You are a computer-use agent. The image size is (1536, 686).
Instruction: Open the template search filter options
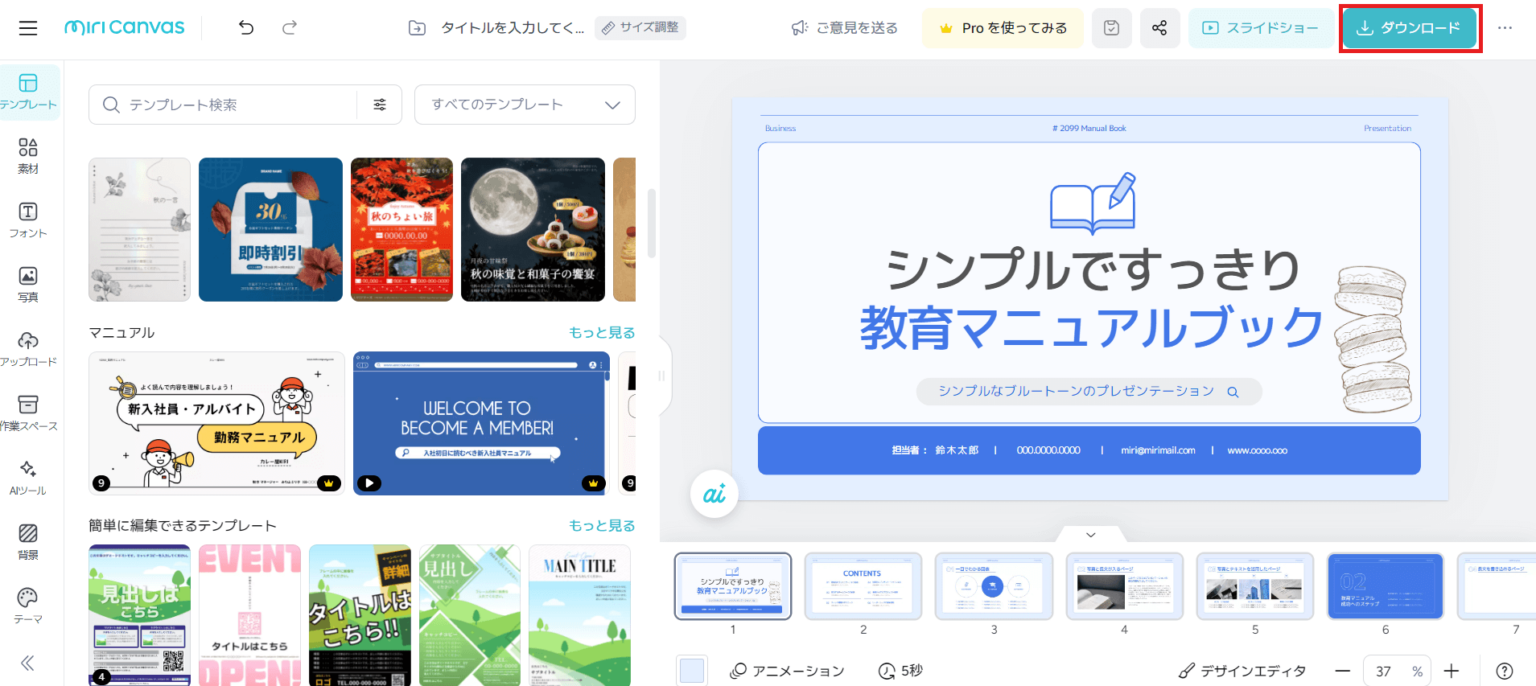coord(380,104)
